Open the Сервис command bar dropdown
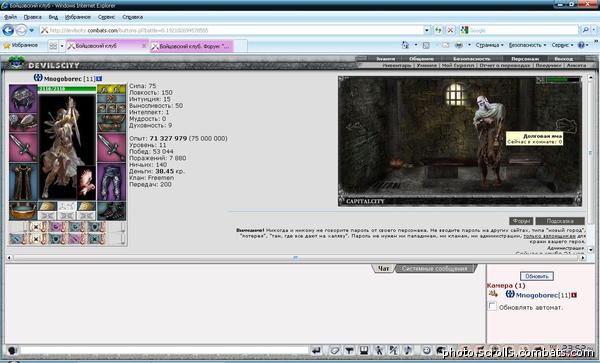 point(562,45)
